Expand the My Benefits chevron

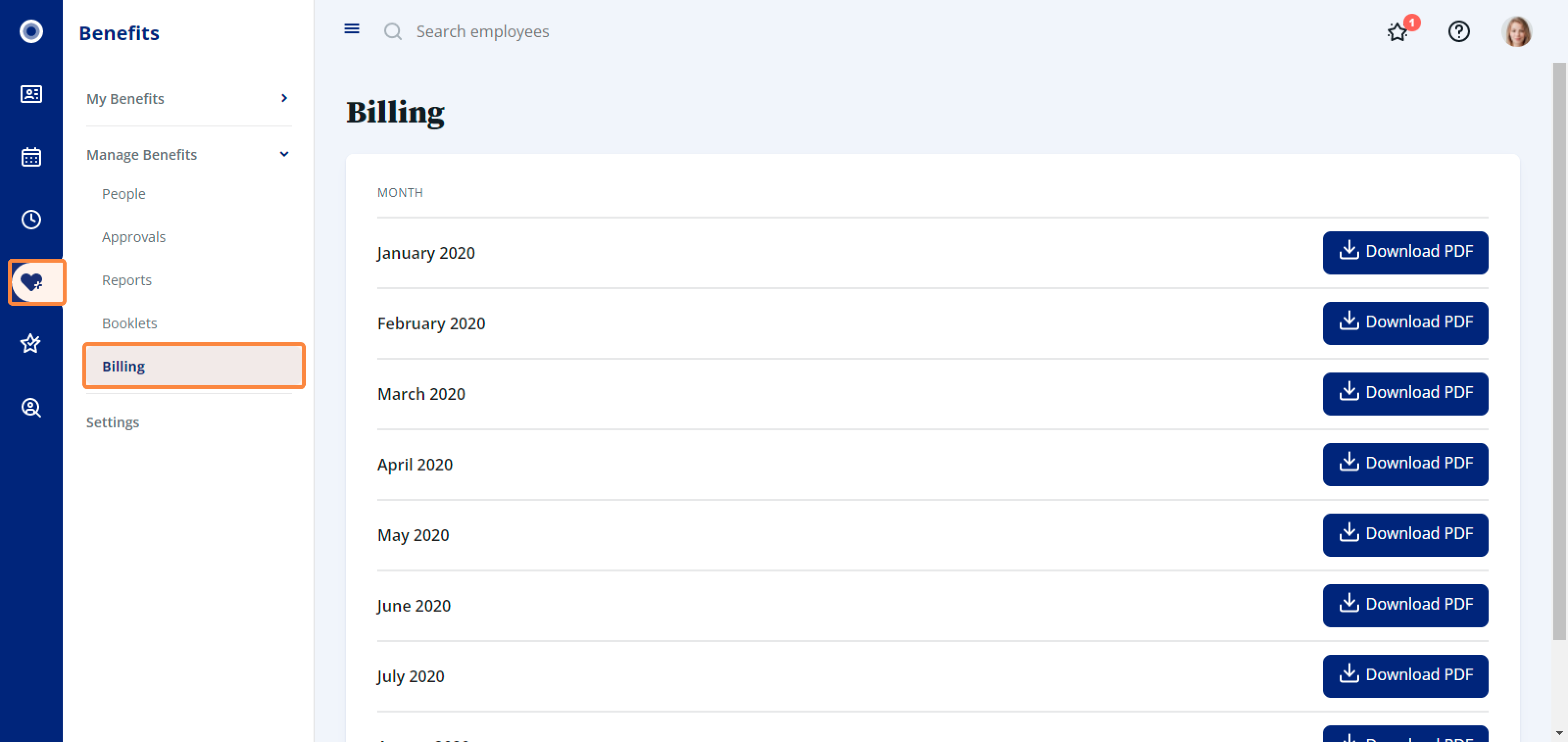pyautogui.click(x=284, y=98)
